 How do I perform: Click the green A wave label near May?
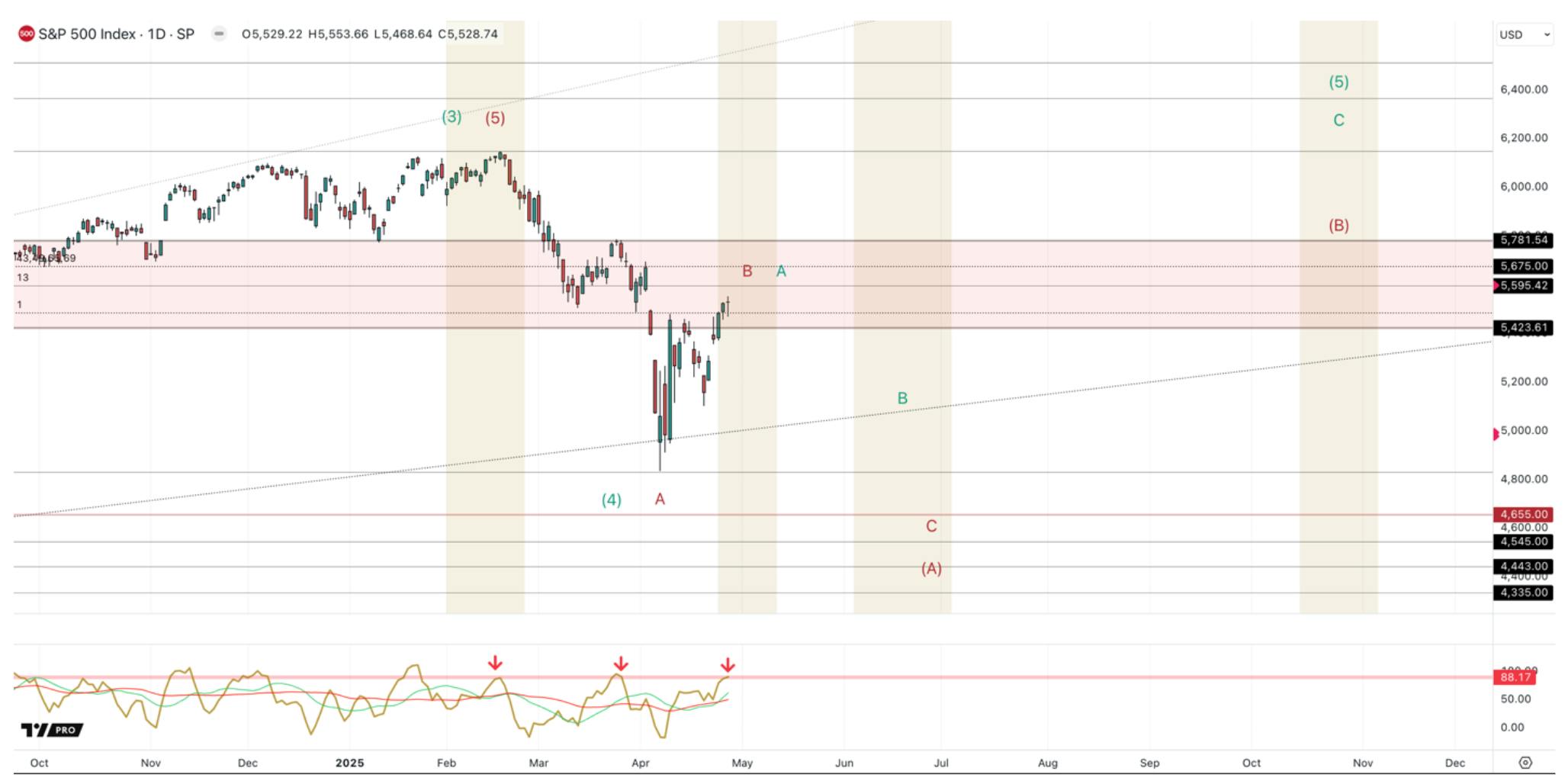[781, 272]
